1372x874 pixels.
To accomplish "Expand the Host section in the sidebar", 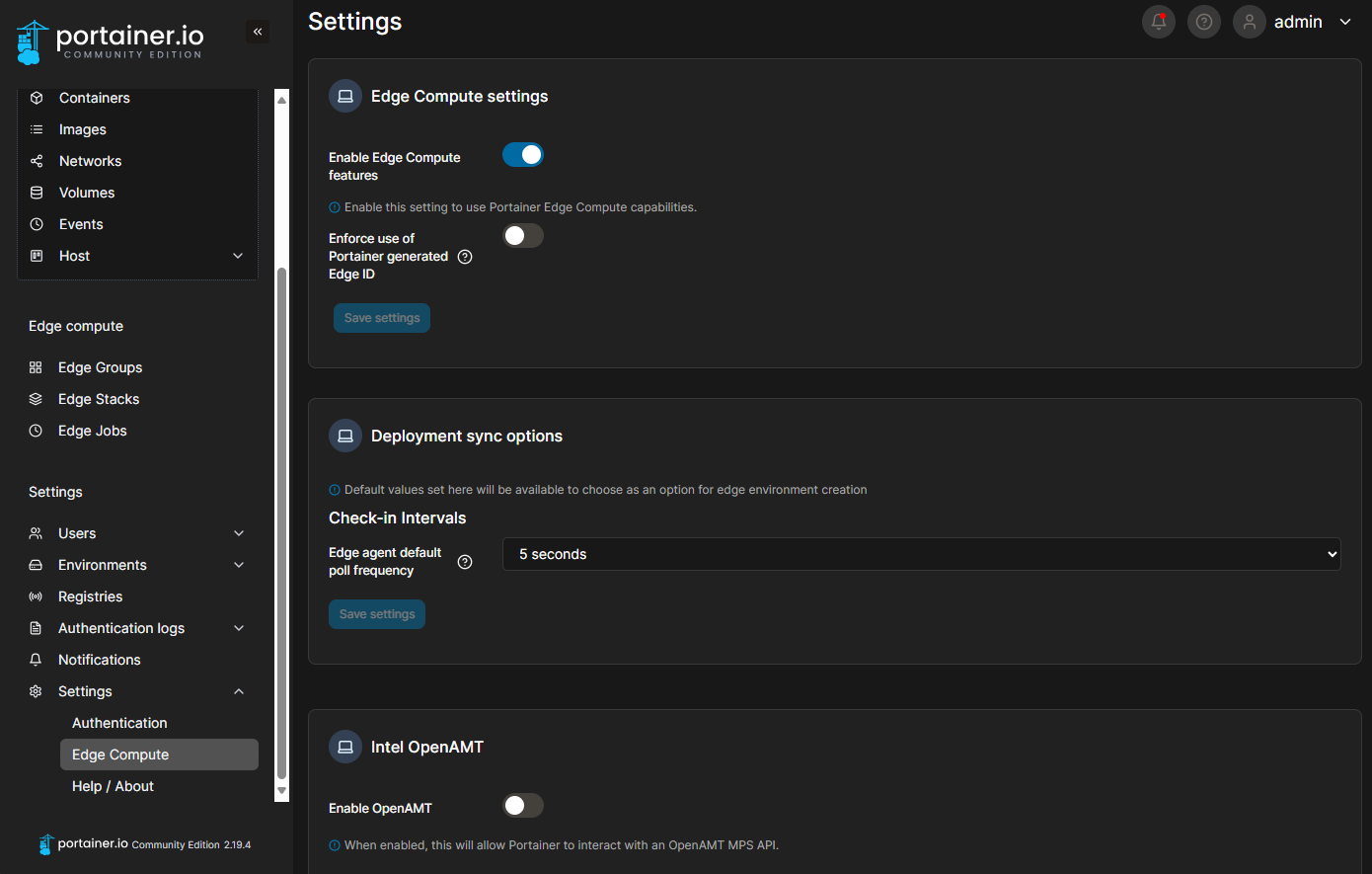I will 237,256.
